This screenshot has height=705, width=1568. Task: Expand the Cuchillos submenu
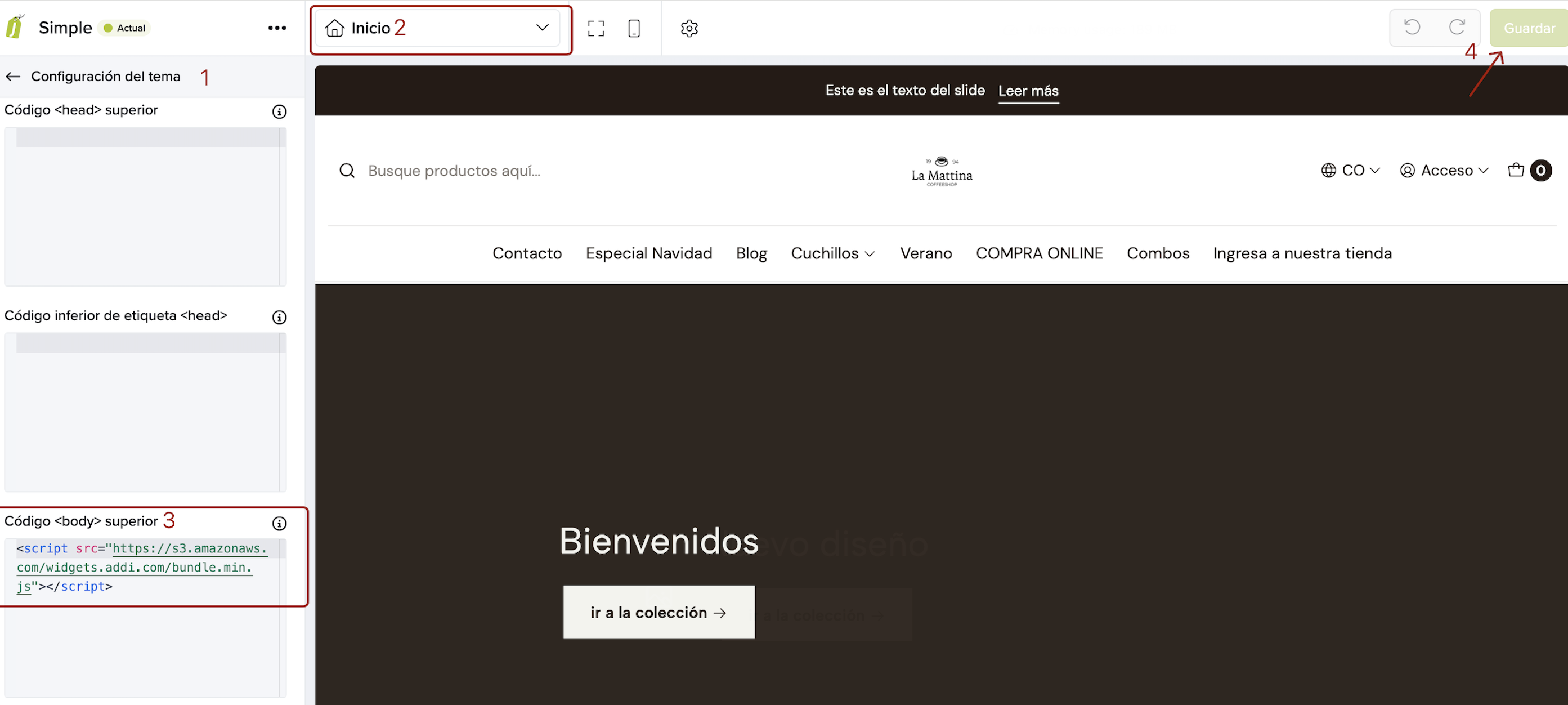[x=833, y=253]
